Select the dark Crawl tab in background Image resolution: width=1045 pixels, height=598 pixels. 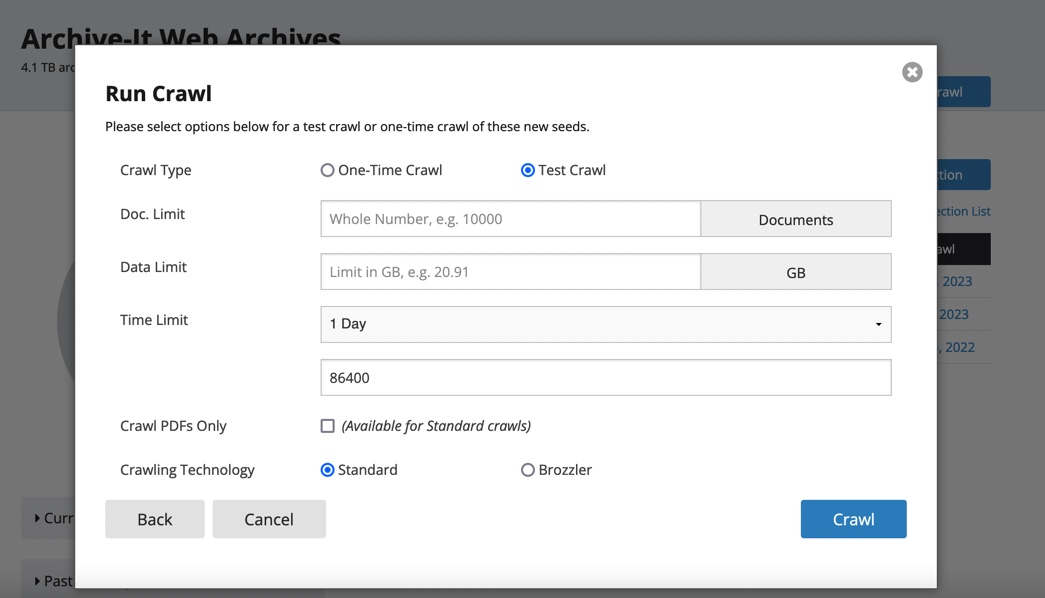[963, 249]
